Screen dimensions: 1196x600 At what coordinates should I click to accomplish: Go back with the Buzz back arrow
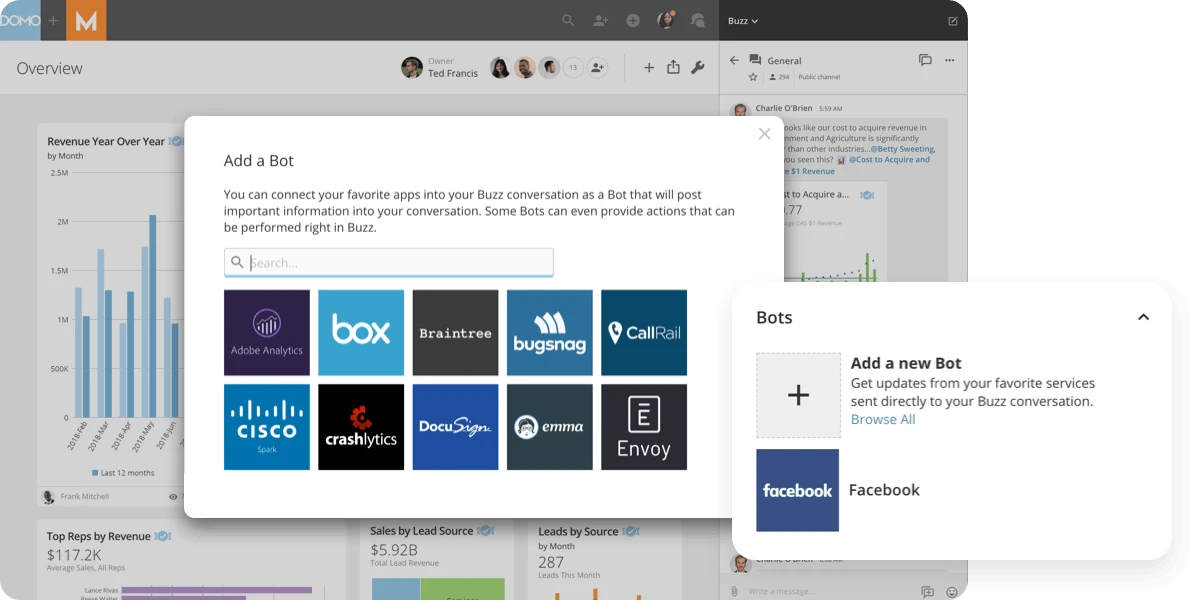[734, 60]
